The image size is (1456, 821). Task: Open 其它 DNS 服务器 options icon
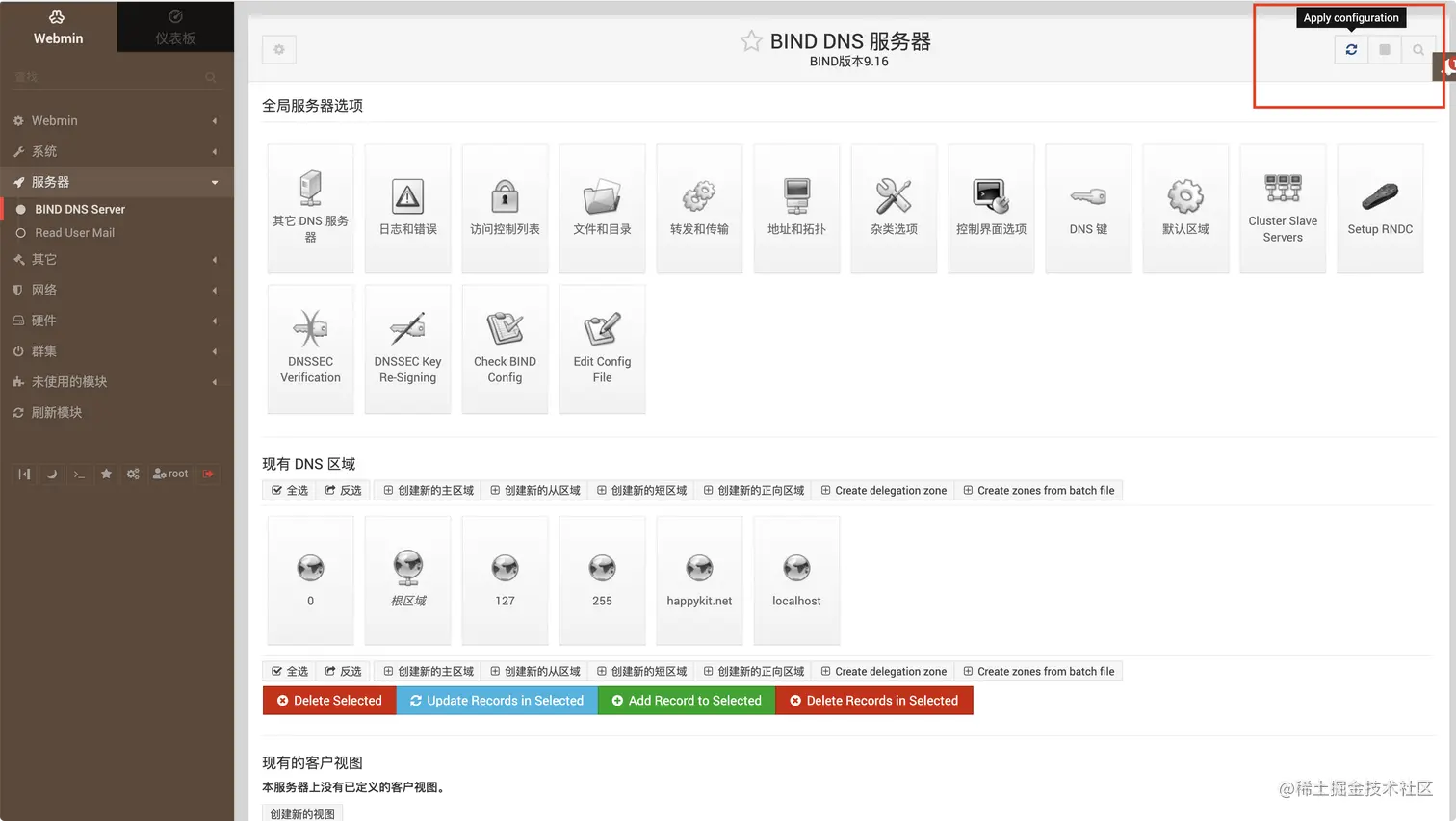tap(310, 208)
